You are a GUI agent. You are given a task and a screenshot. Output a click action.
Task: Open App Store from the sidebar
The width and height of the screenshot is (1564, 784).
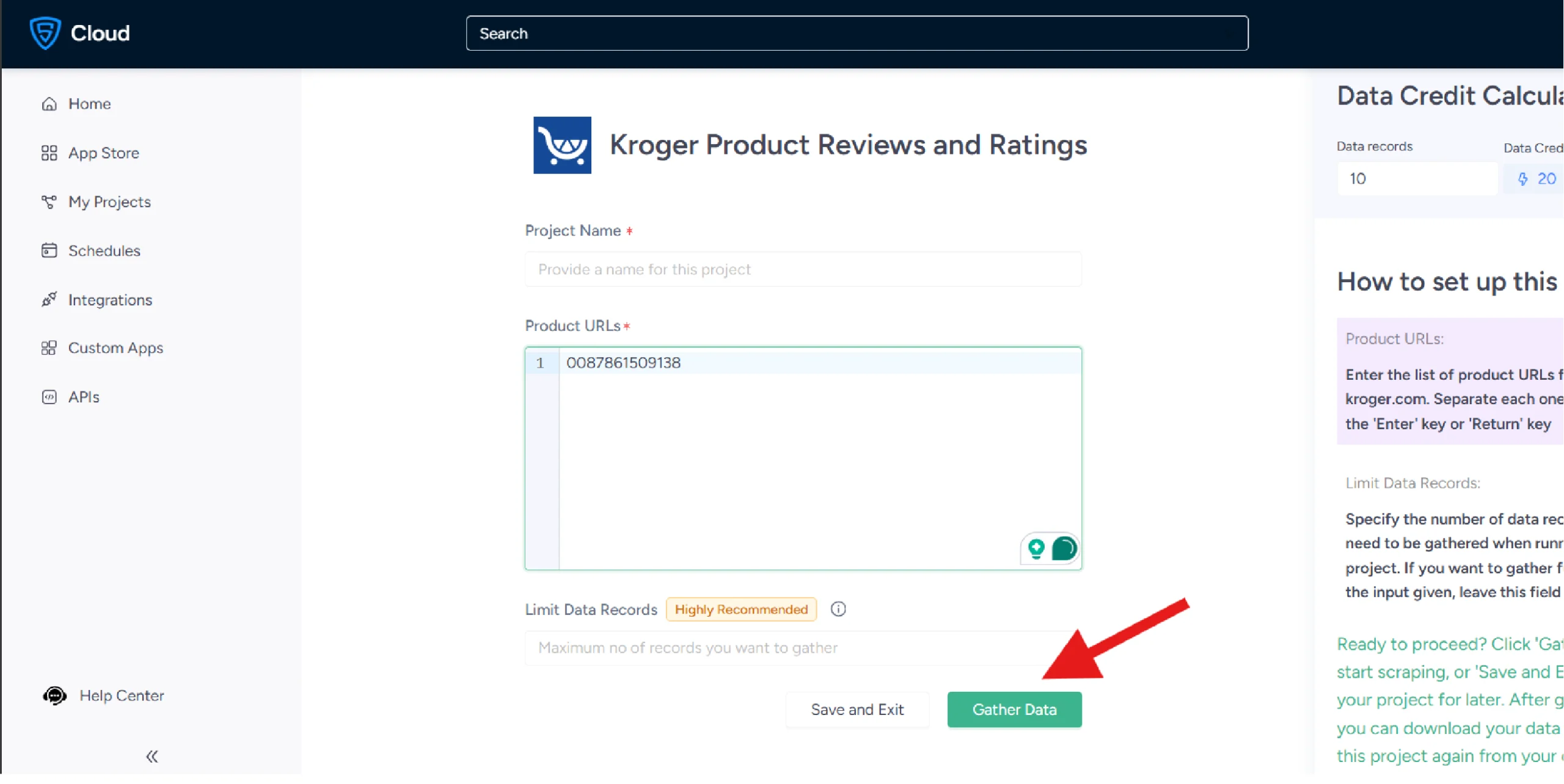click(103, 153)
